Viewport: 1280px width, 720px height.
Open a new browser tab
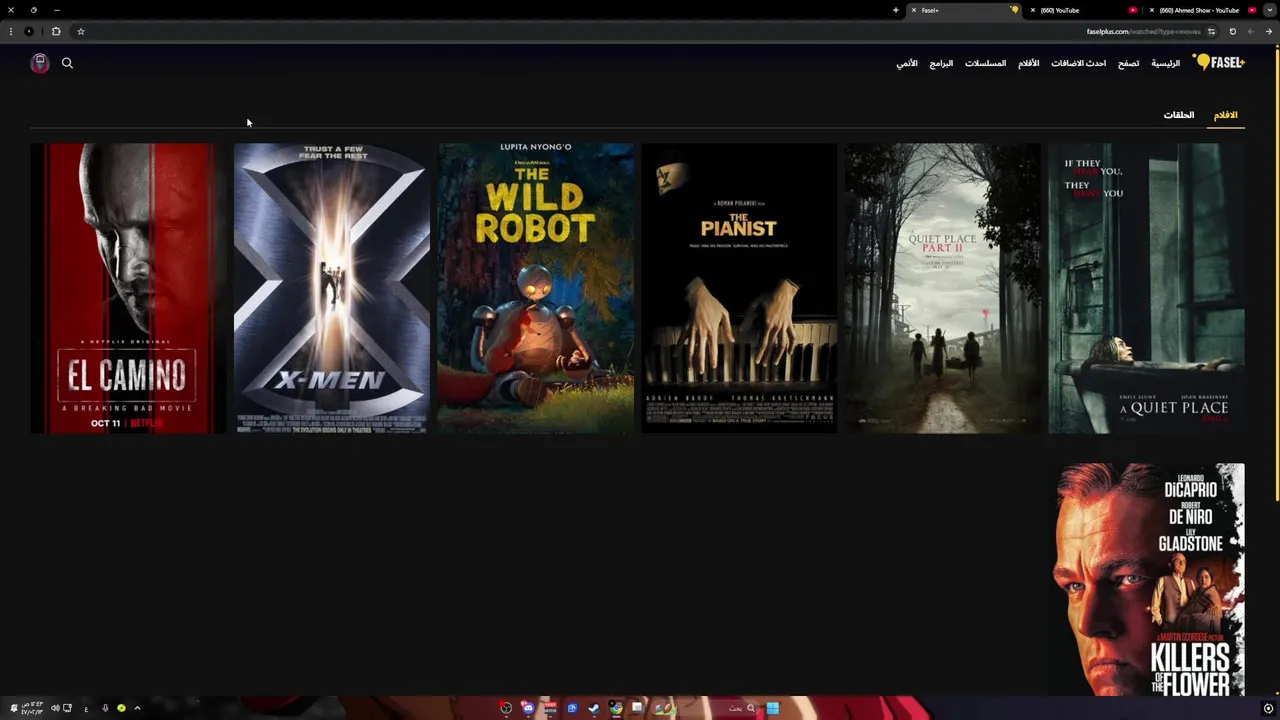click(x=896, y=10)
